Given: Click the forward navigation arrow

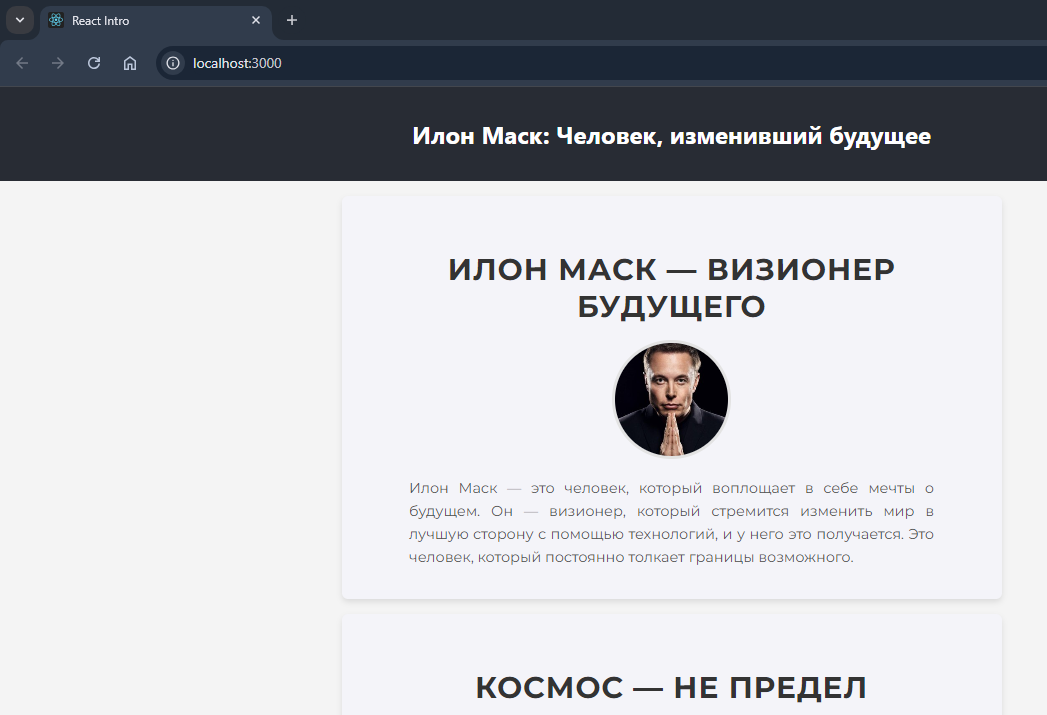Looking at the screenshot, I should click(x=57, y=62).
